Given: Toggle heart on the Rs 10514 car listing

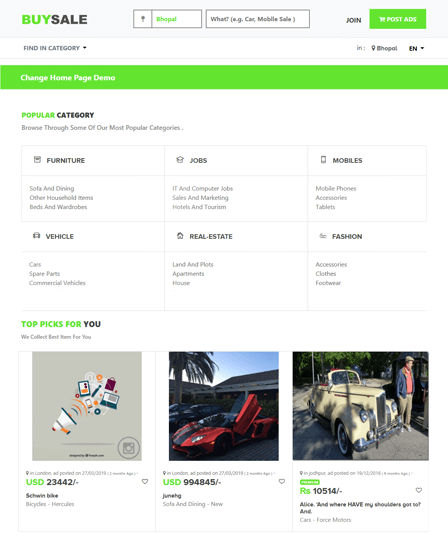Looking at the screenshot, I should [x=419, y=490].
